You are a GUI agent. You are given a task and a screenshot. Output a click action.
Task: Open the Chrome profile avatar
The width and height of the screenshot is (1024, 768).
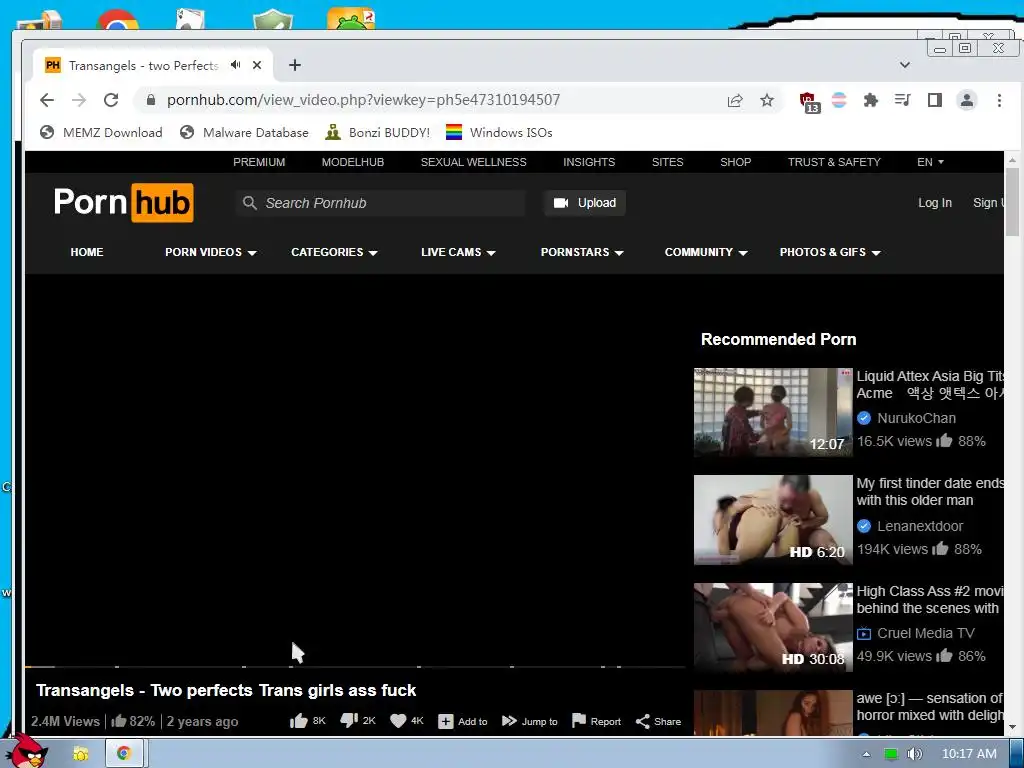tap(967, 100)
